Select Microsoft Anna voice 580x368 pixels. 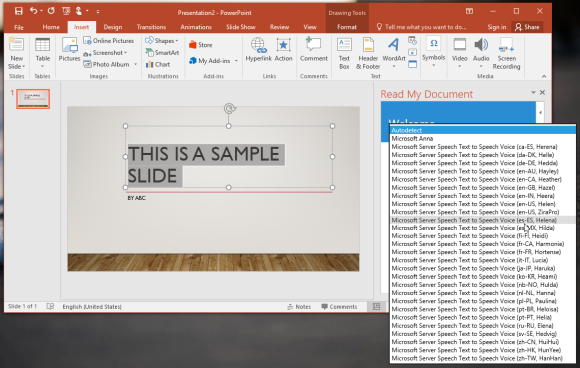pyautogui.click(x=483, y=138)
